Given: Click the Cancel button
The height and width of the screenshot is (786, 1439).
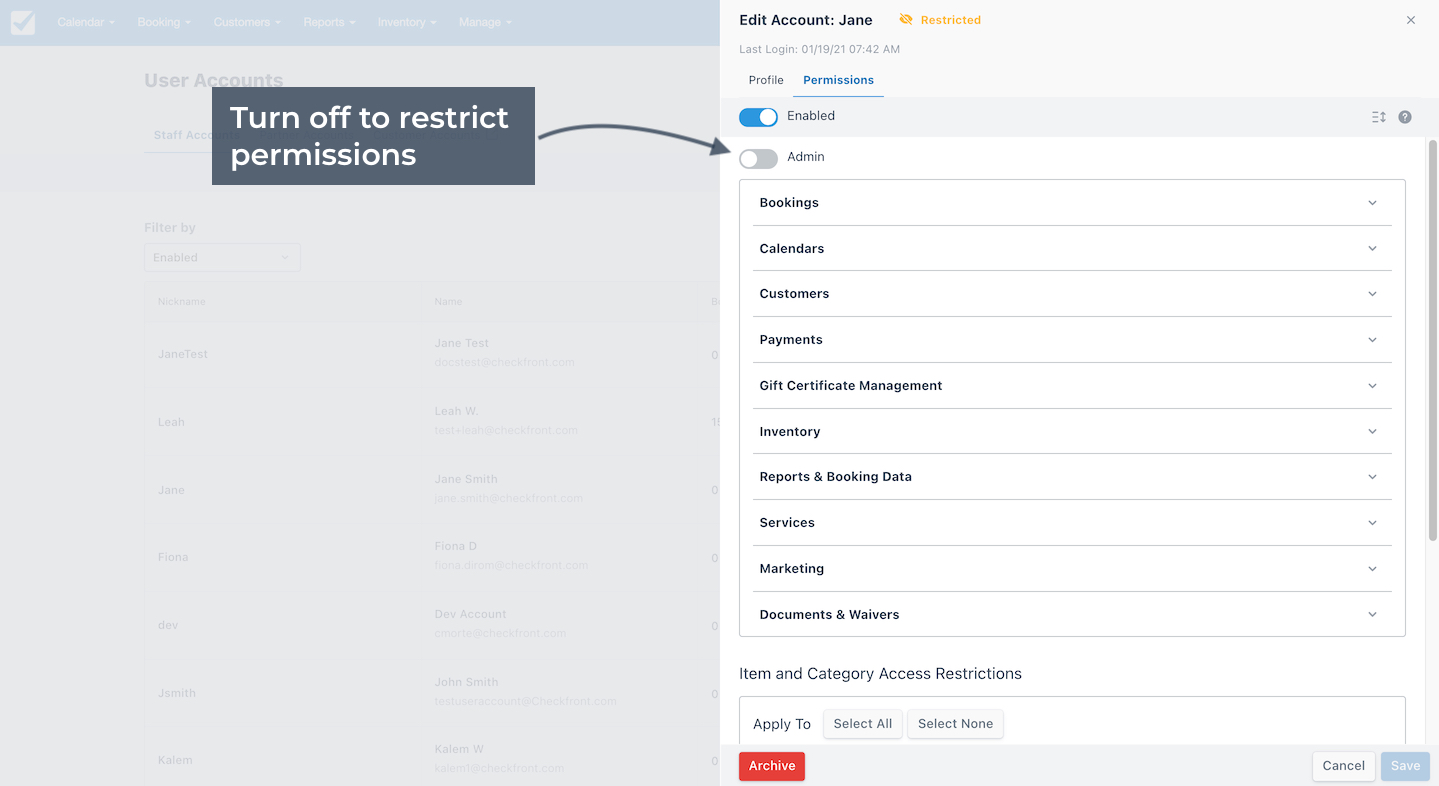Looking at the screenshot, I should [1343, 766].
